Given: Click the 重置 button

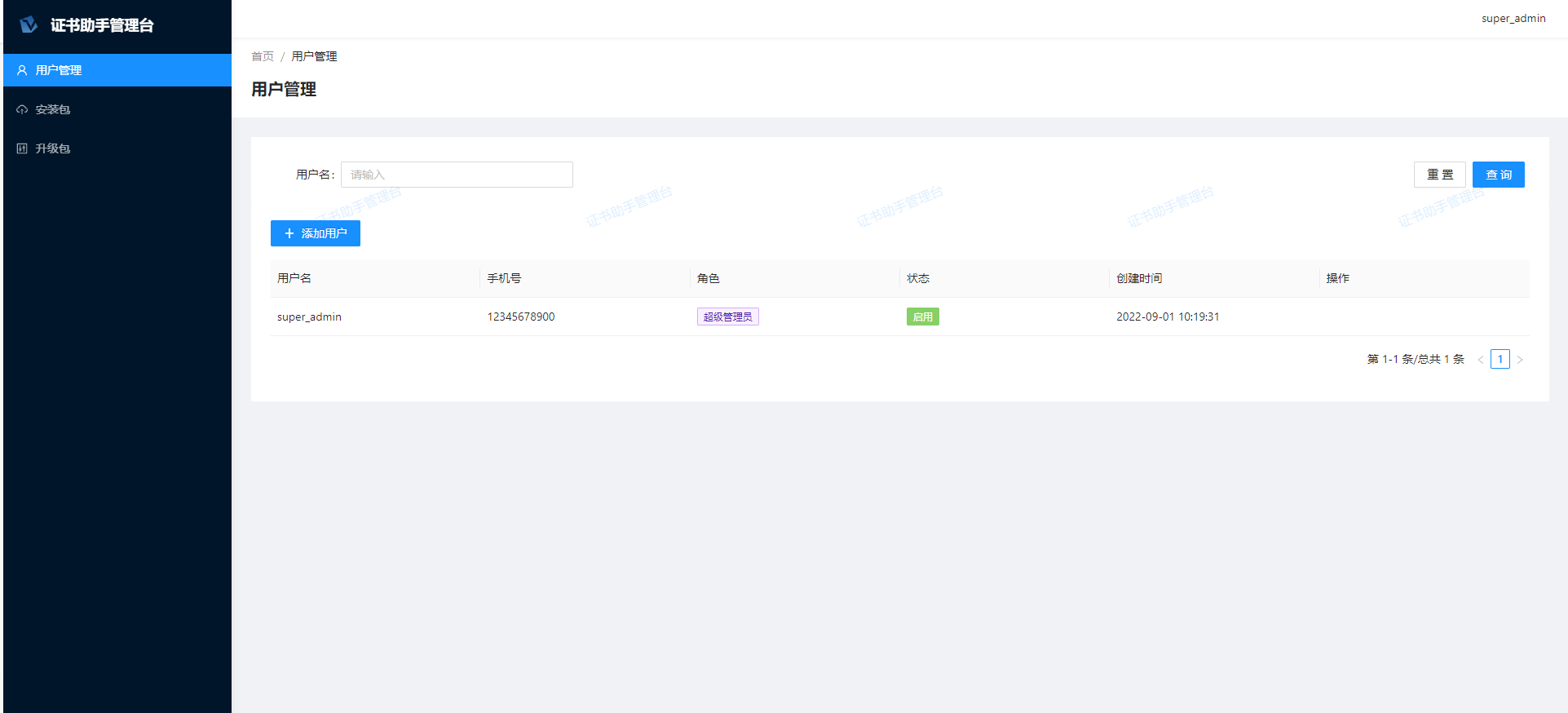Looking at the screenshot, I should tap(1440, 175).
